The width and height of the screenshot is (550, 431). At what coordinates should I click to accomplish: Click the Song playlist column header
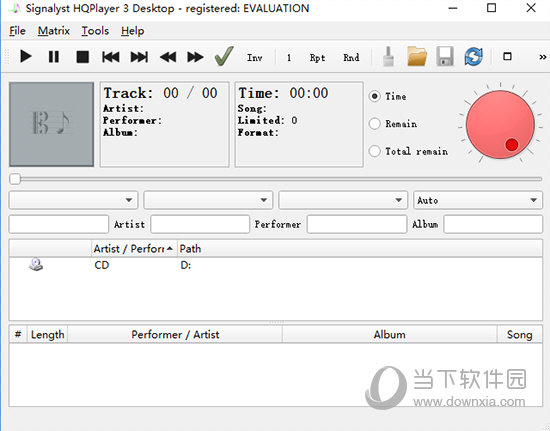click(519, 334)
